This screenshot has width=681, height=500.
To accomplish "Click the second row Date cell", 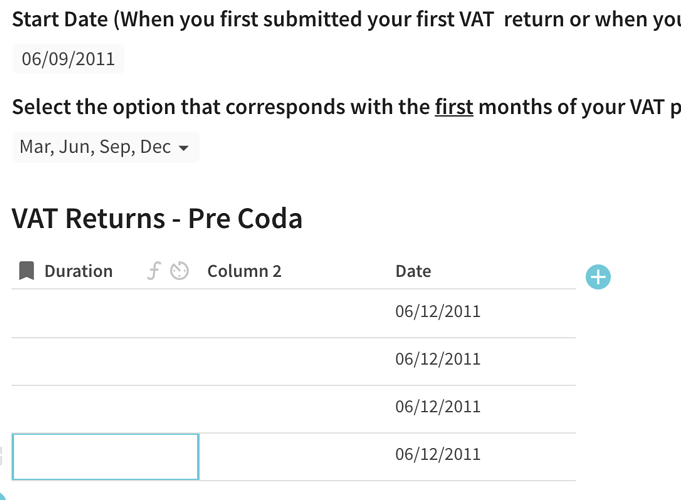I will 438,359.
